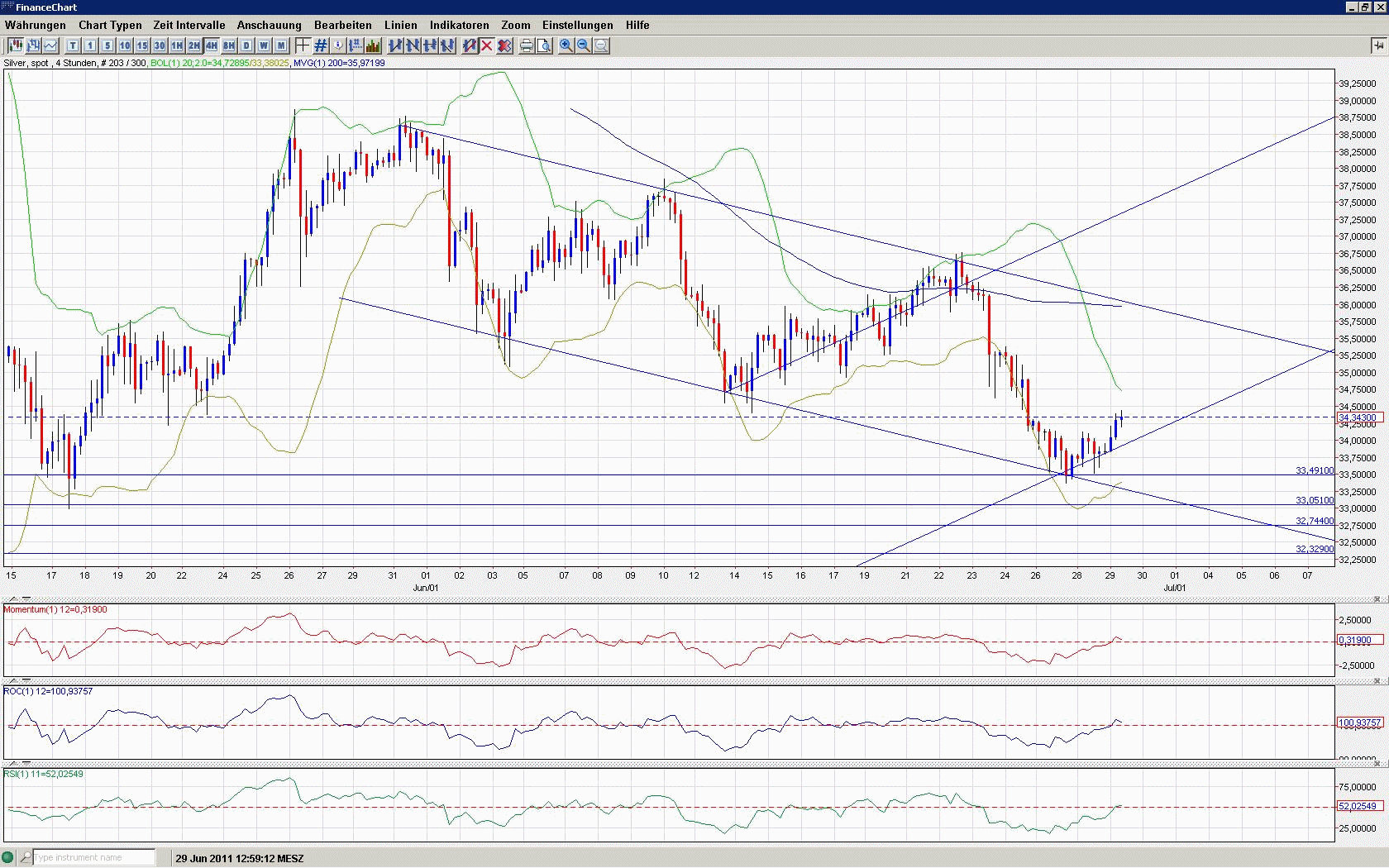This screenshot has width=1389, height=868.
Task: Click the 32,32900 horizontal line label
Action: [x=1315, y=549]
